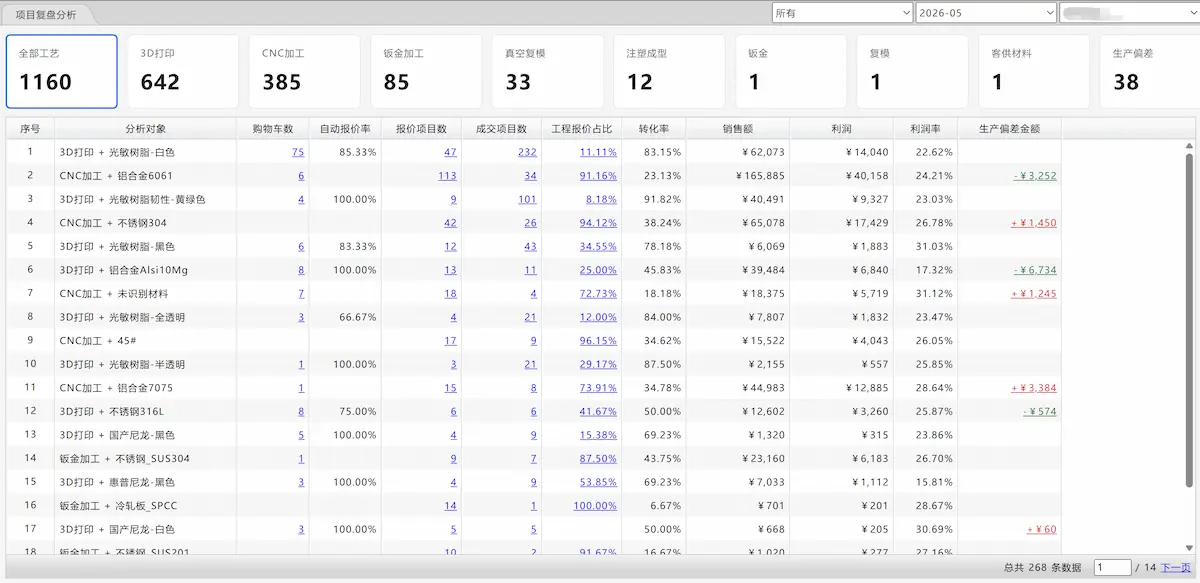
Task: Open the 29.17% link for 光敏树脂-半透明
Action: point(598,364)
